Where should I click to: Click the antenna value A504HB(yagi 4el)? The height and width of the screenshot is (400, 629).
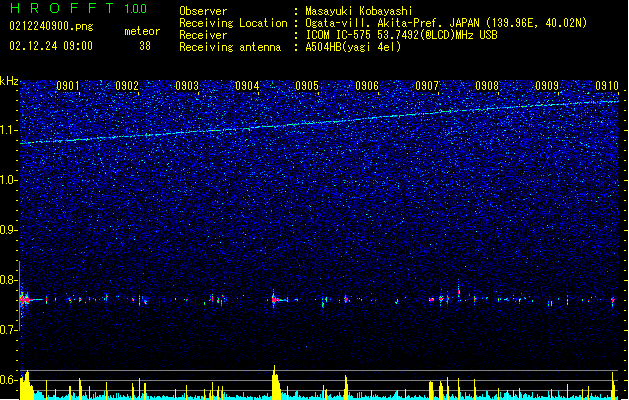point(353,47)
